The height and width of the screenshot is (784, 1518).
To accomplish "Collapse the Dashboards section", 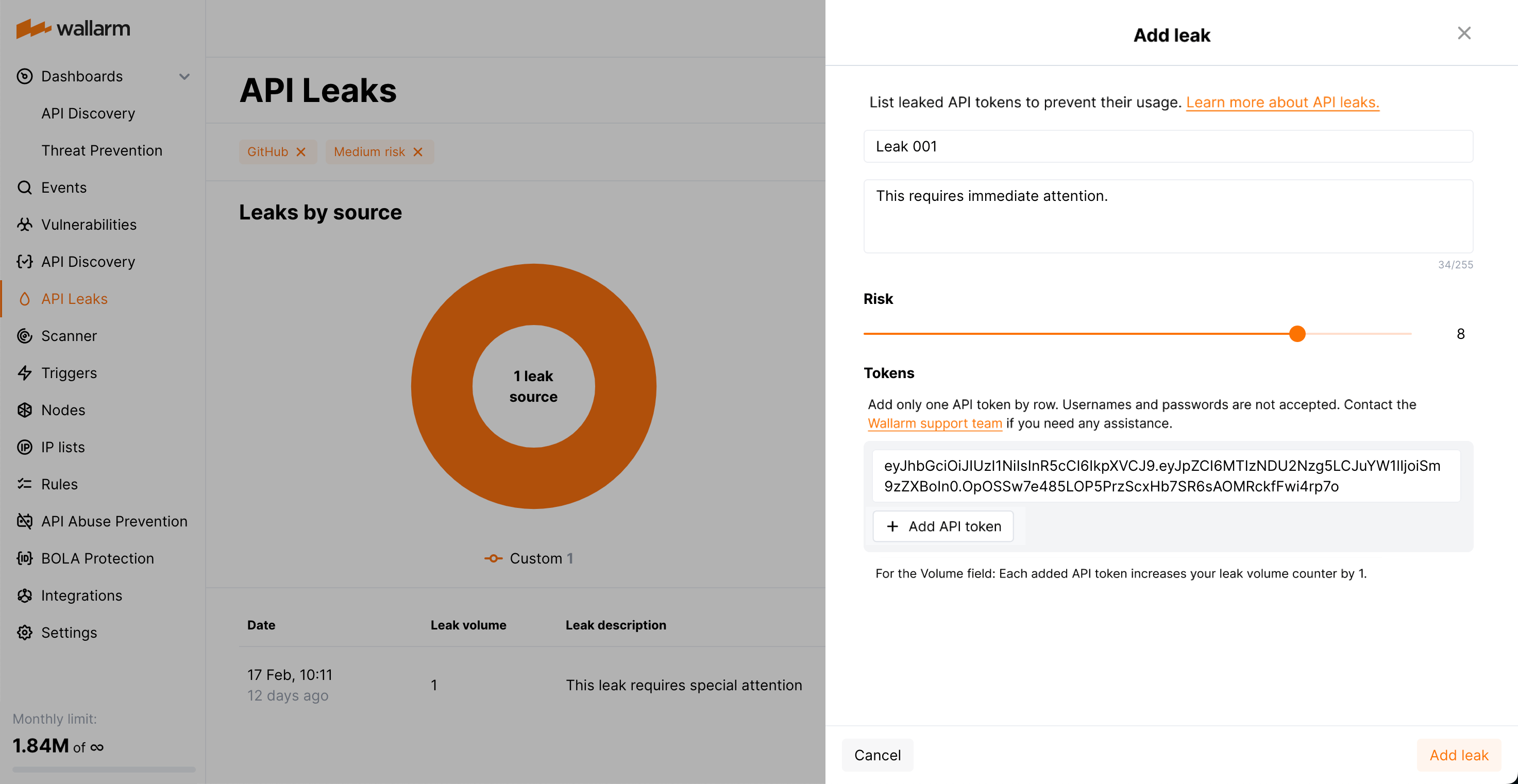I will pos(184,76).
